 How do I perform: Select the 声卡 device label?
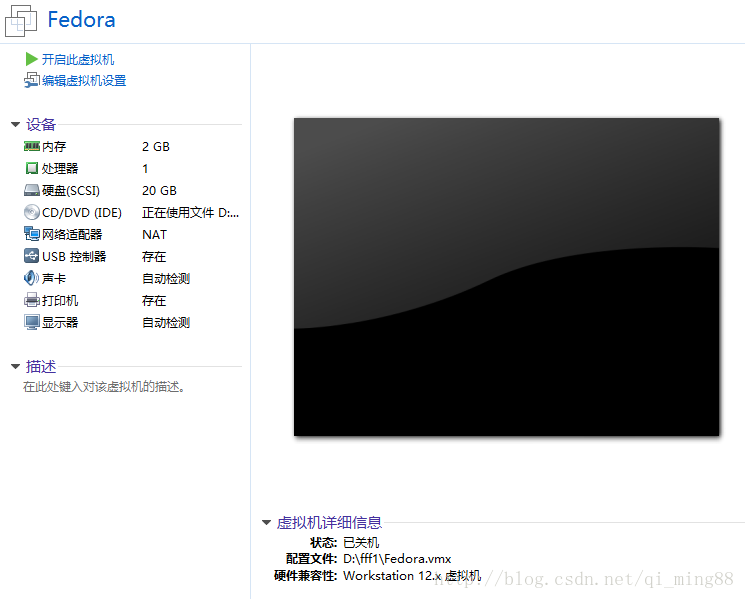[54, 278]
